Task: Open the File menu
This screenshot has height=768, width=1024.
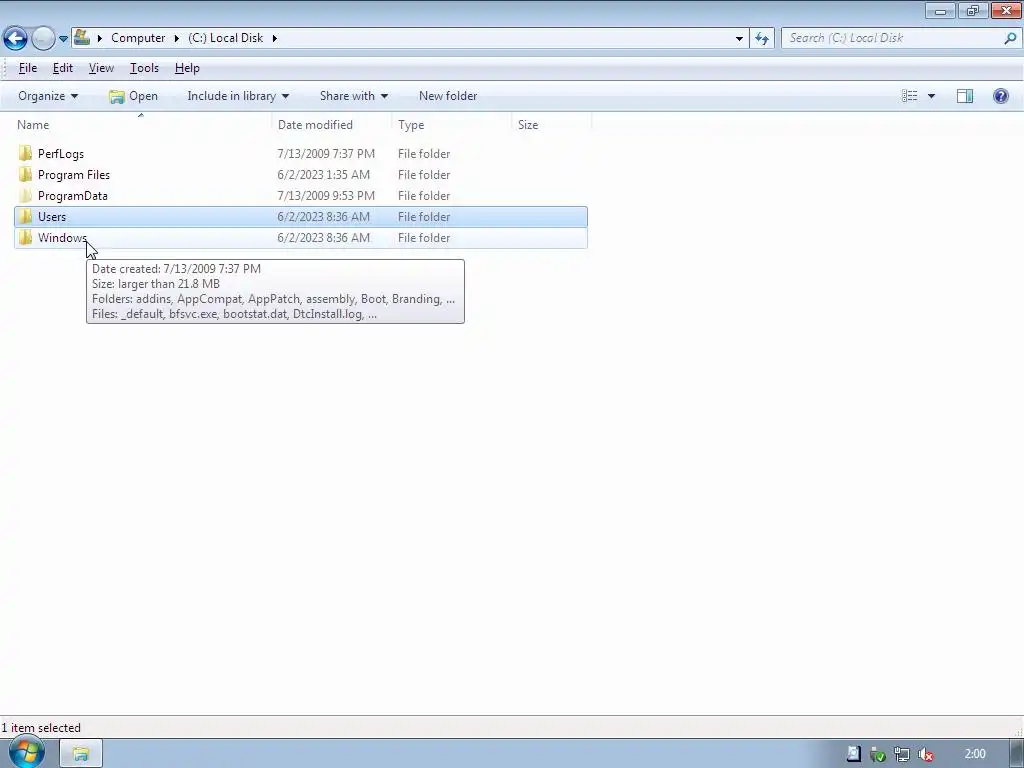Action: click(x=27, y=68)
